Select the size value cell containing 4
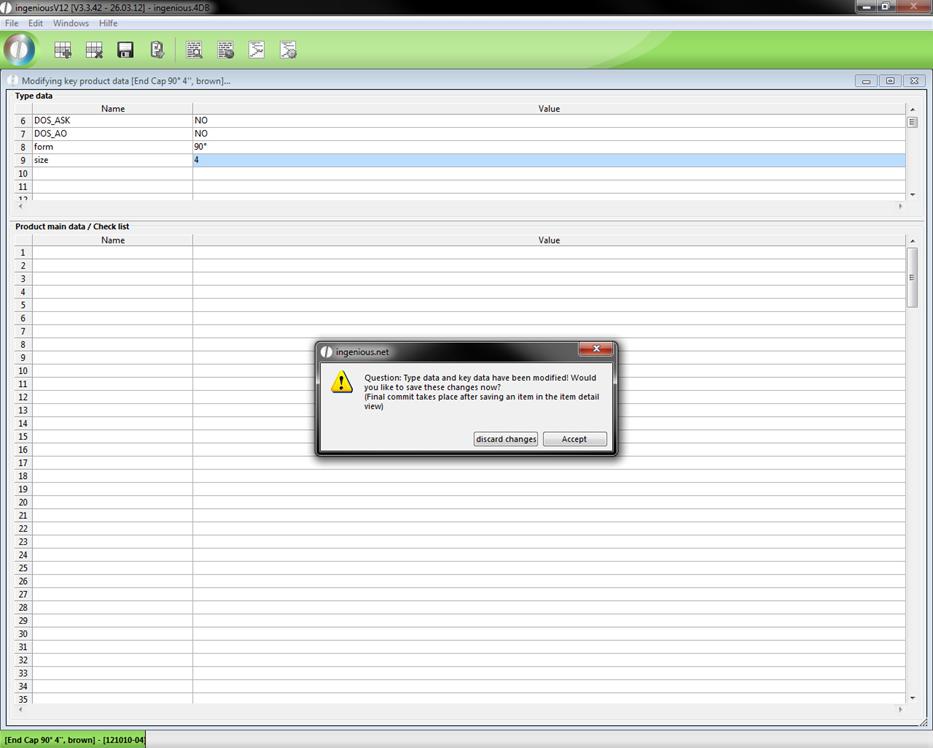 pos(548,160)
